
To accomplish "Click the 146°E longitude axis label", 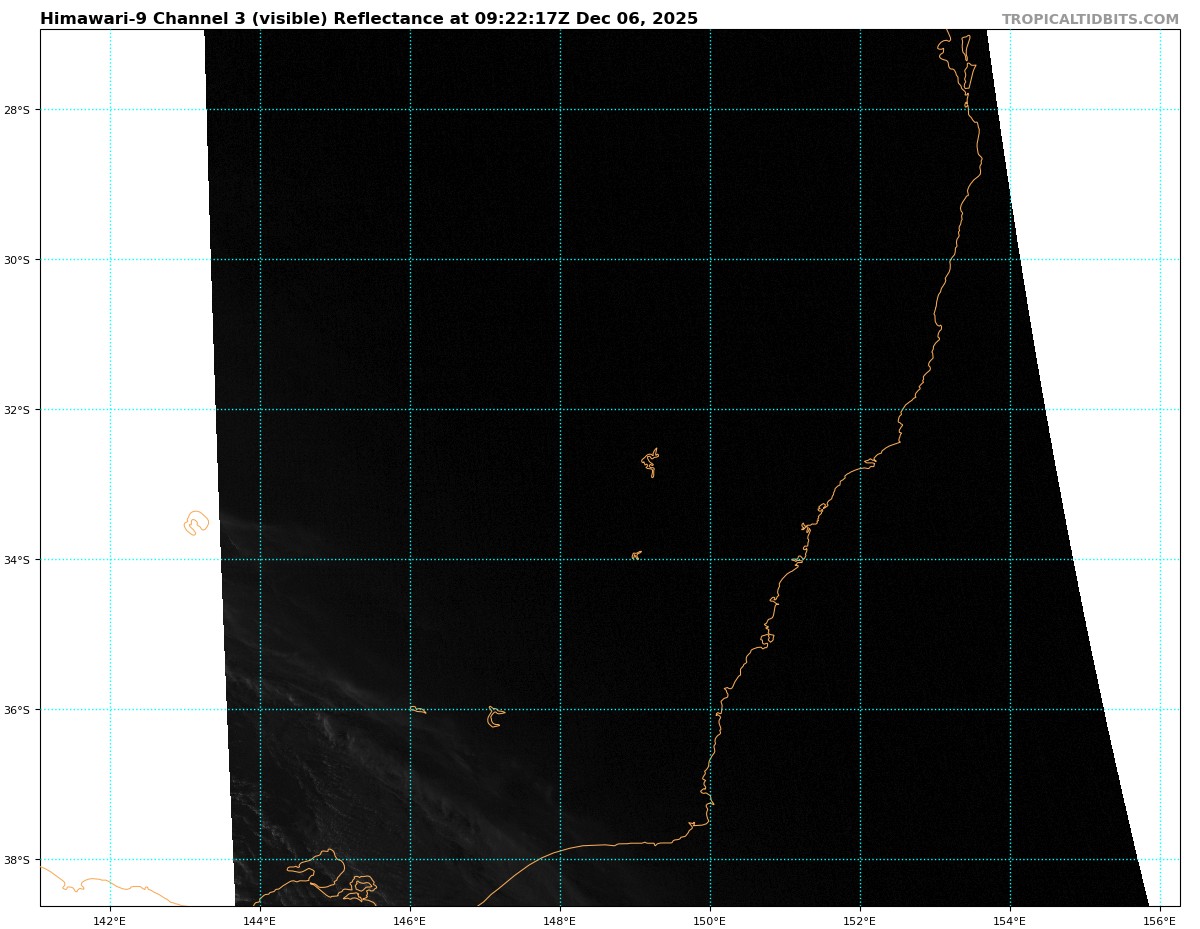I will (410, 920).
